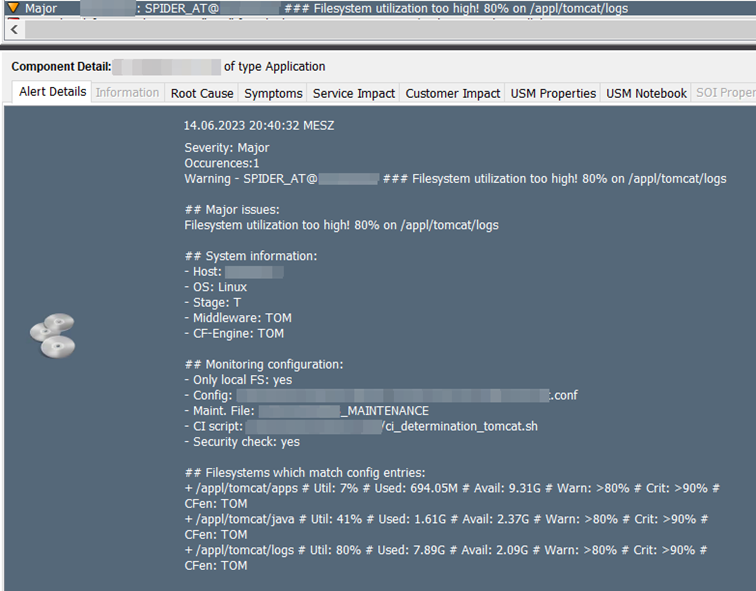This screenshot has height=591, width=756.
Task: Select the Symptoms tab
Action: tap(273, 93)
